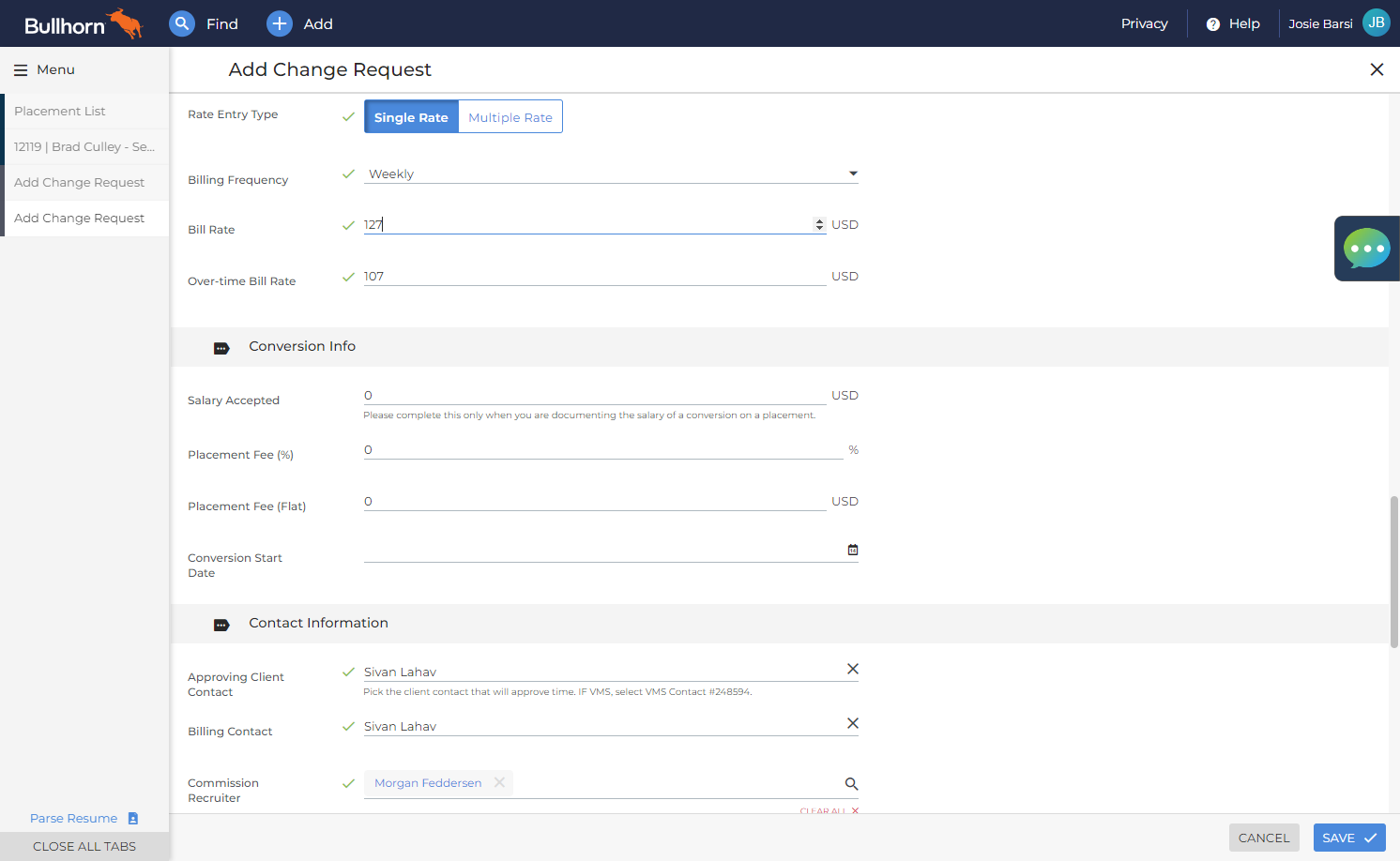
Task: Open the Placement List tab
Action: 85,112
